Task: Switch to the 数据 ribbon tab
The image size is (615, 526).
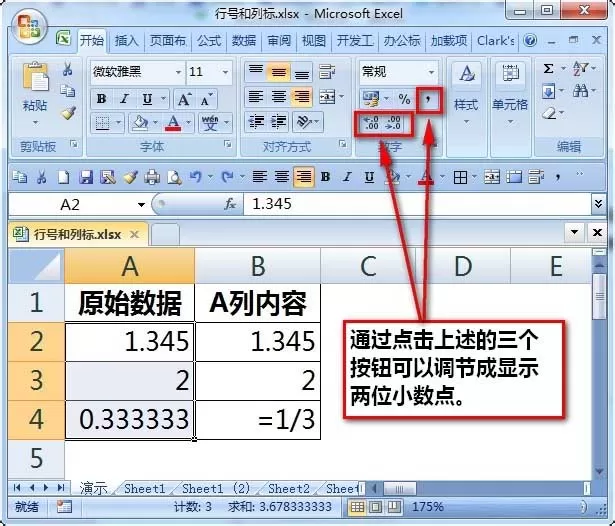Action: coord(244,41)
